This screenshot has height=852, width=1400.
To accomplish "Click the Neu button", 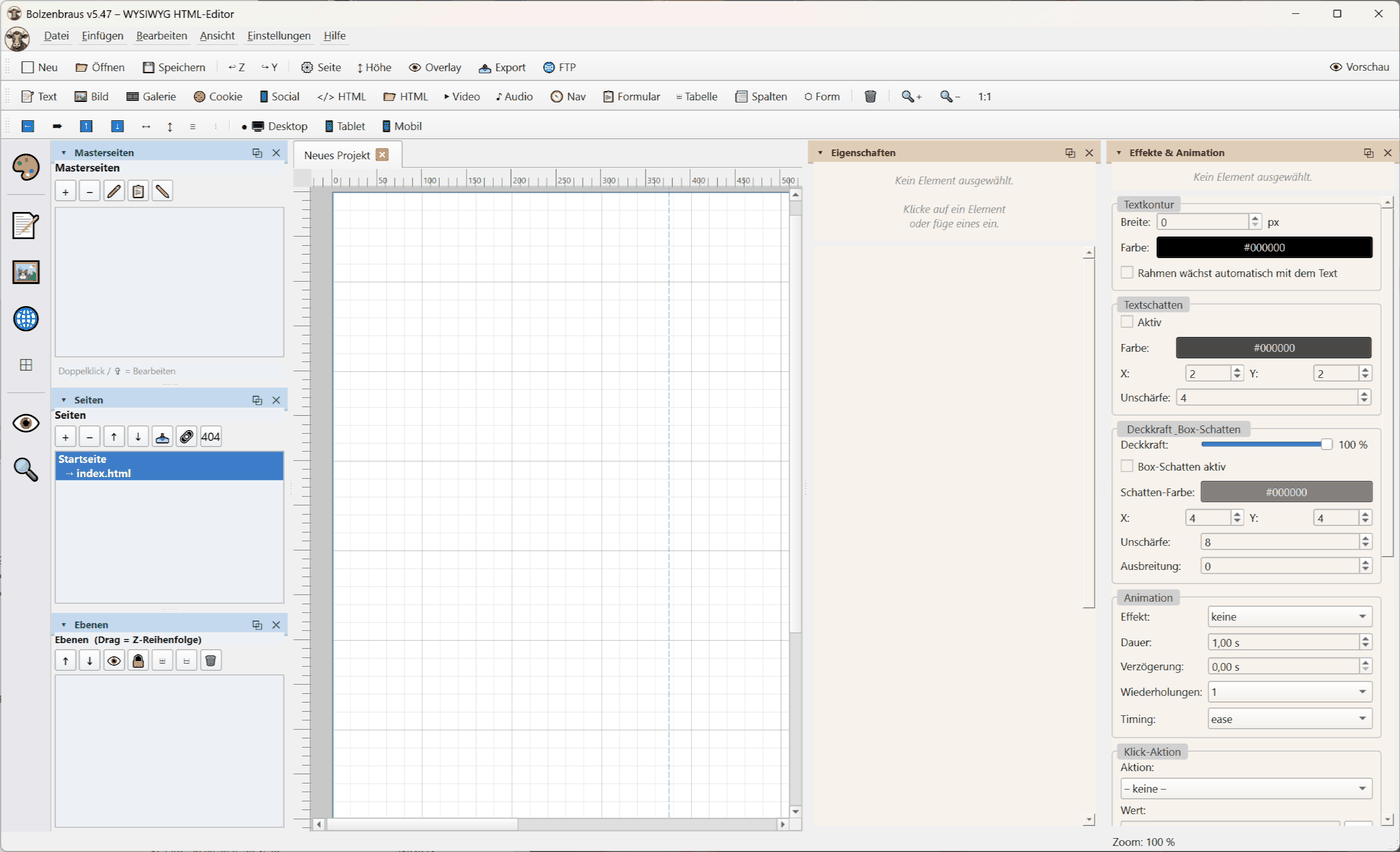I will tap(40, 67).
